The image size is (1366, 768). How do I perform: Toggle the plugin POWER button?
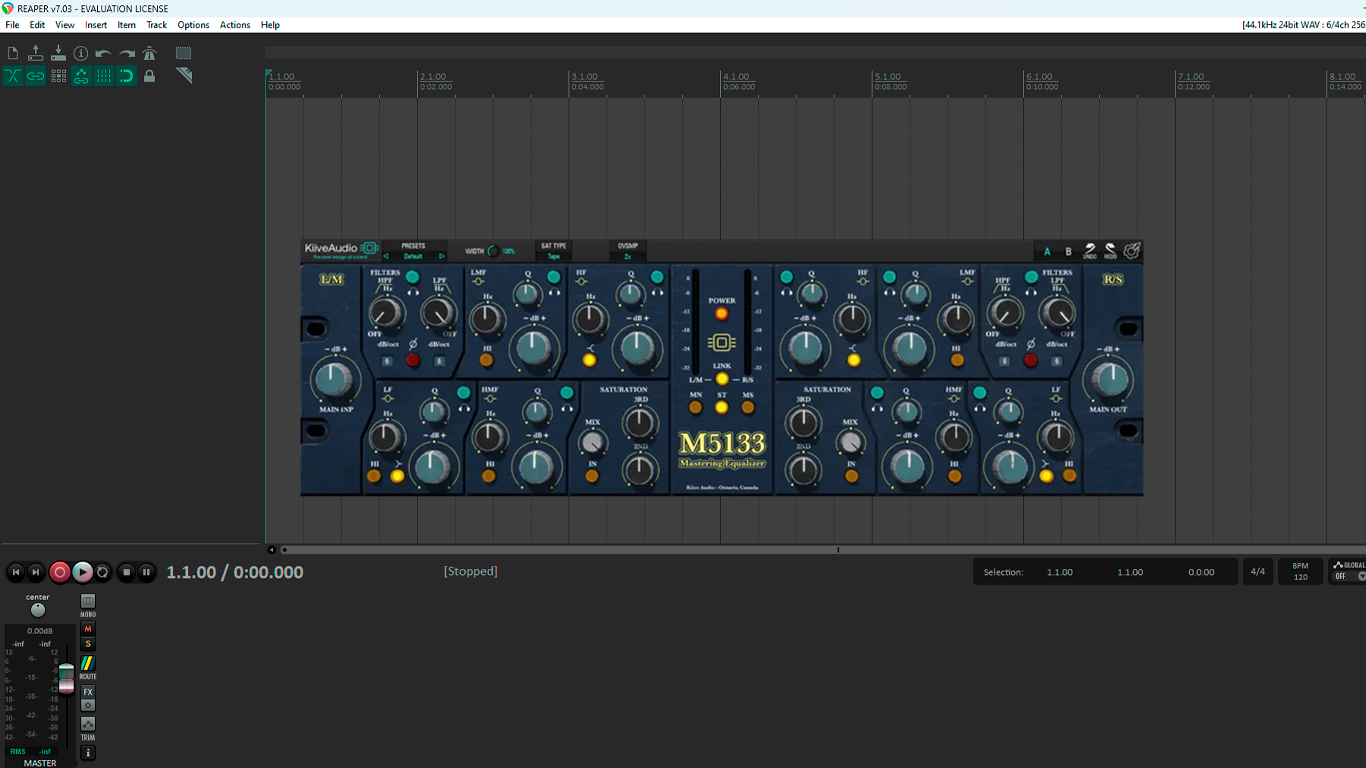[722, 314]
